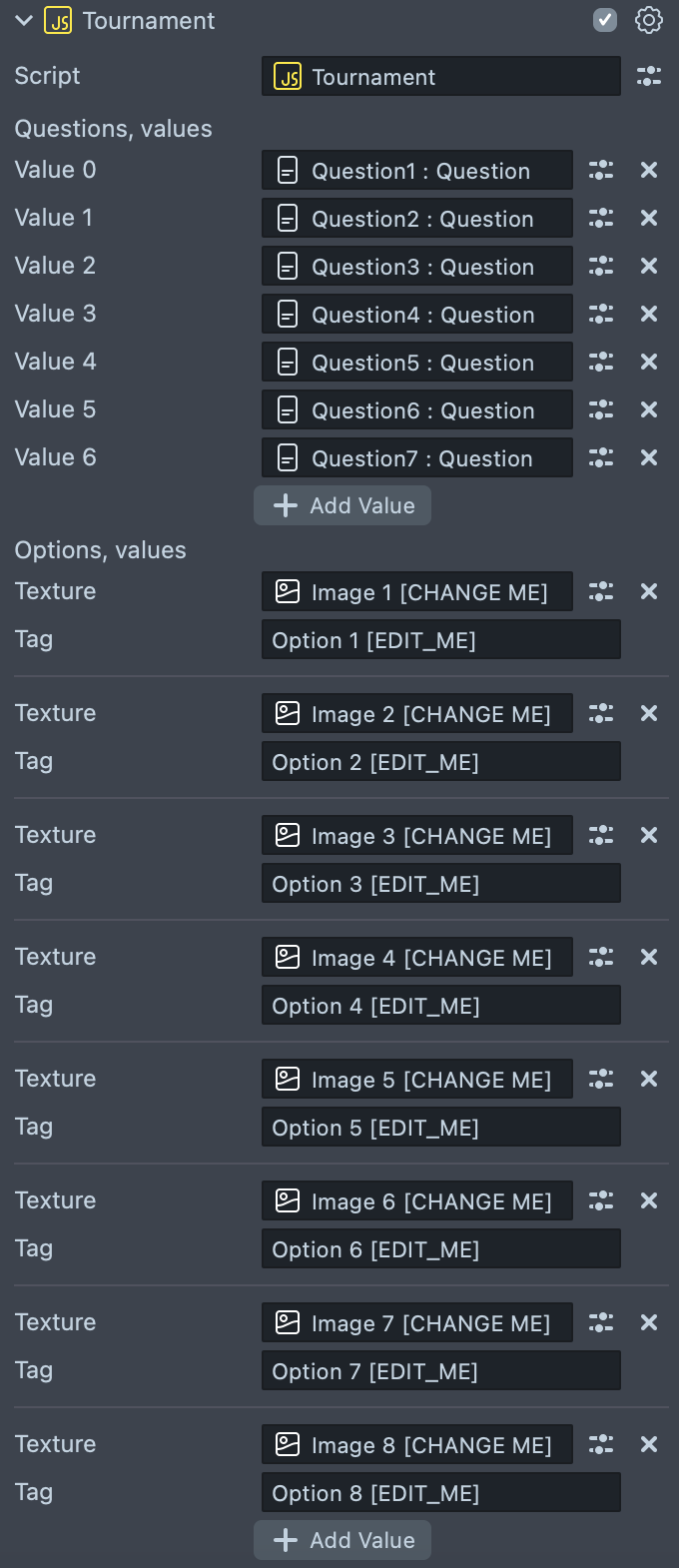Open picker options for Question7 value
The width and height of the screenshot is (679, 1568).
pos(601,458)
